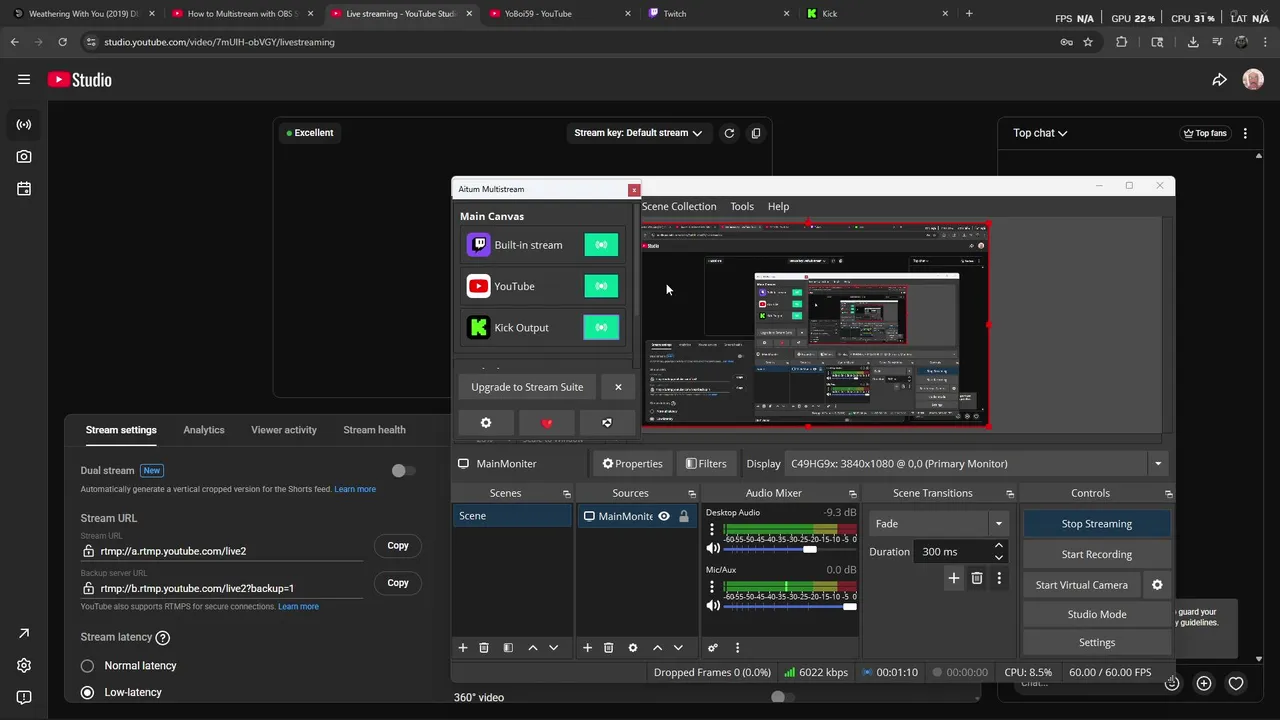
Task: Open the OBS Scene Collection menu
Action: [x=679, y=206]
